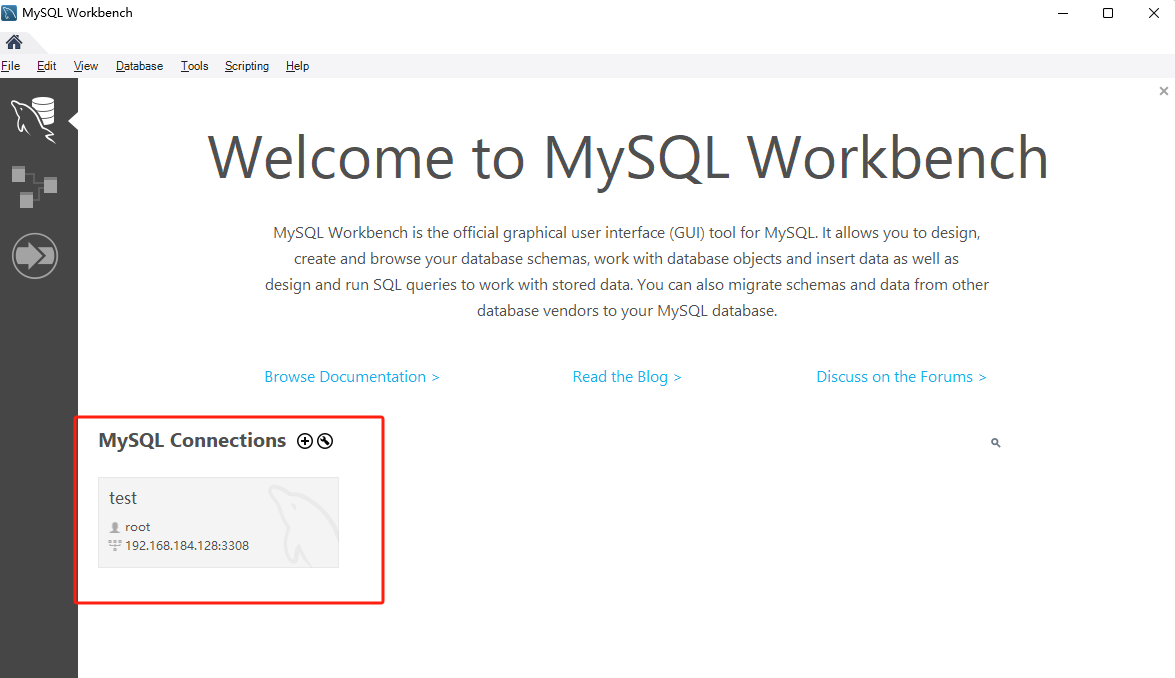Image resolution: width=1175 pixels, height=678 pixels.
Task: Click the connections search magnifier icon
Action: 995,443
